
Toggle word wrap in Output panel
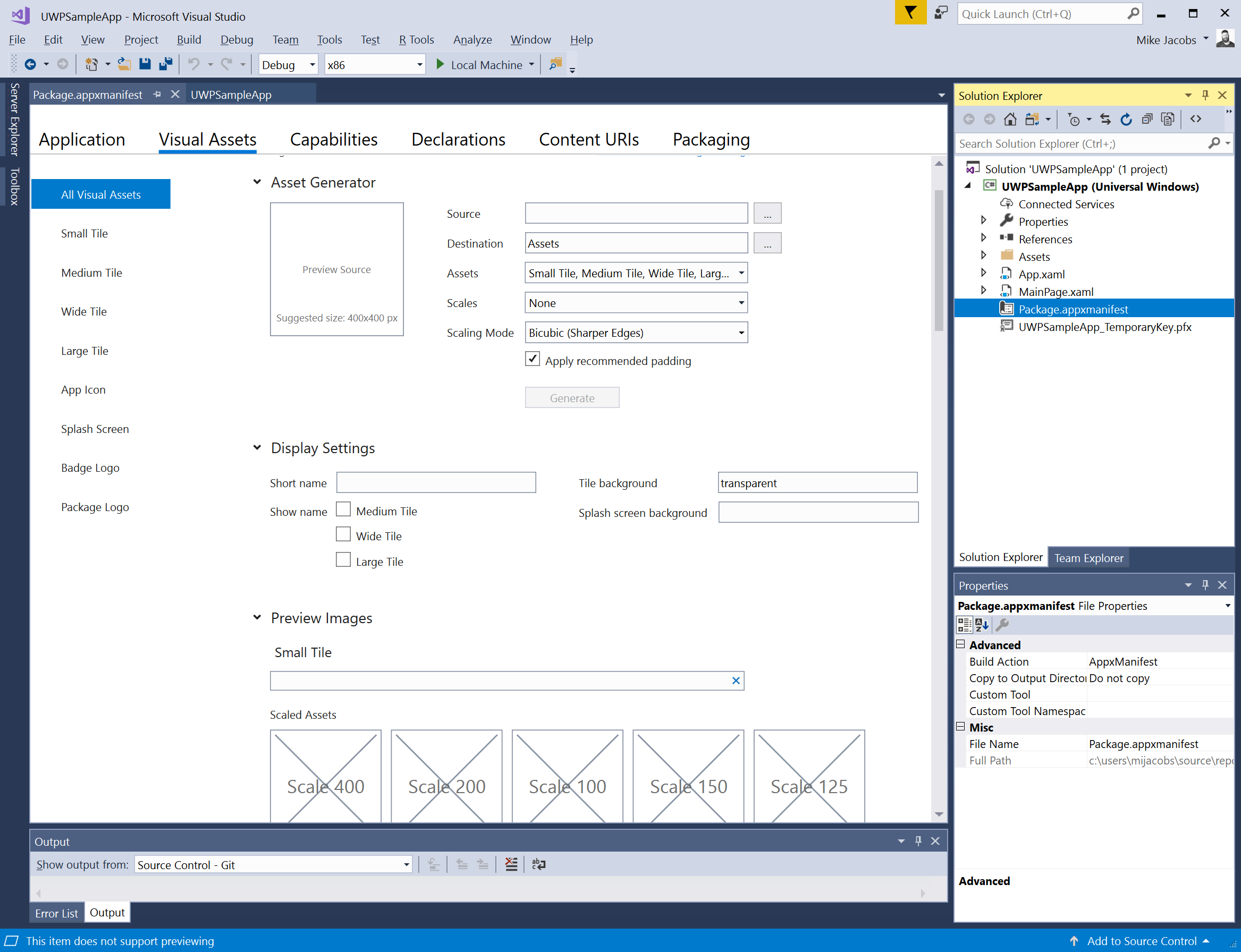538,864
